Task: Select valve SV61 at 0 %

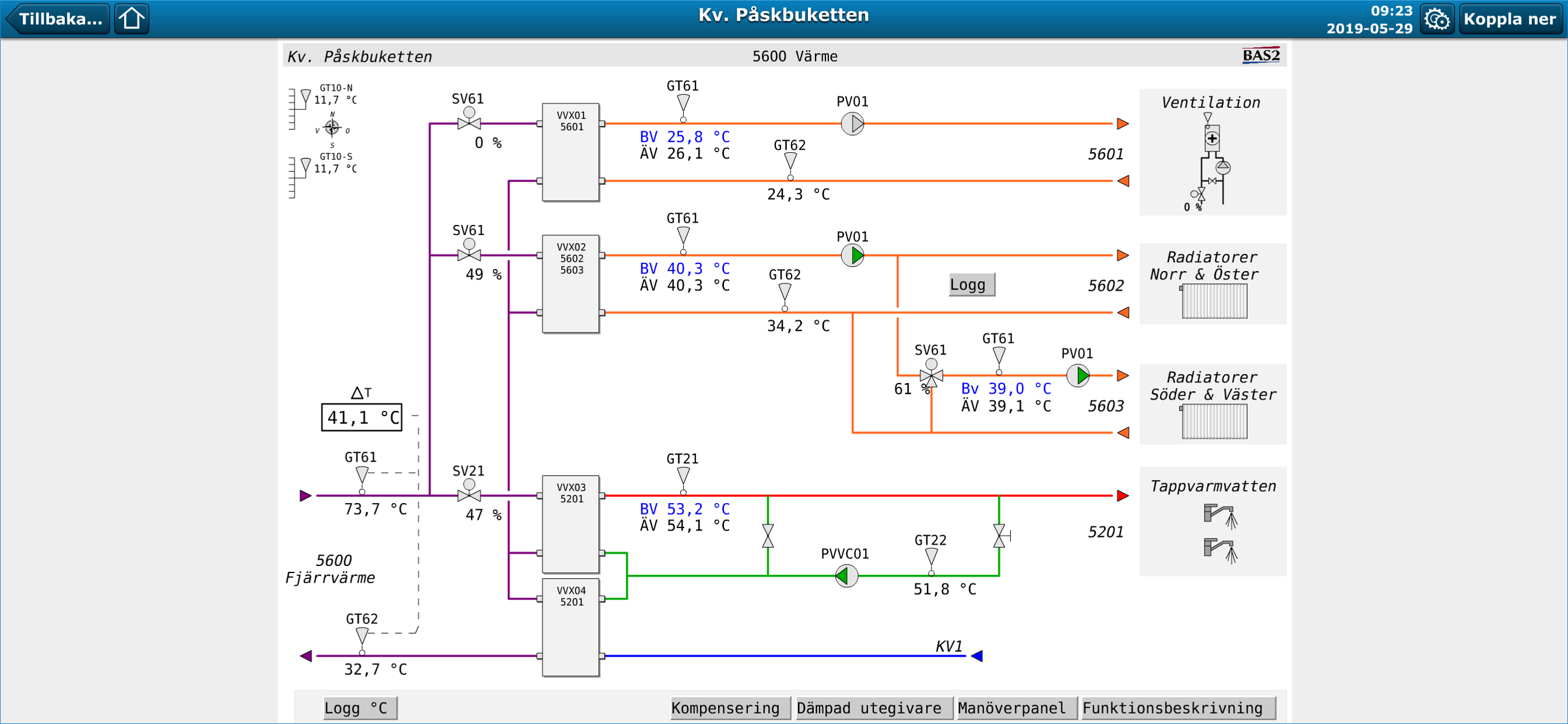Action: [468, 119]
